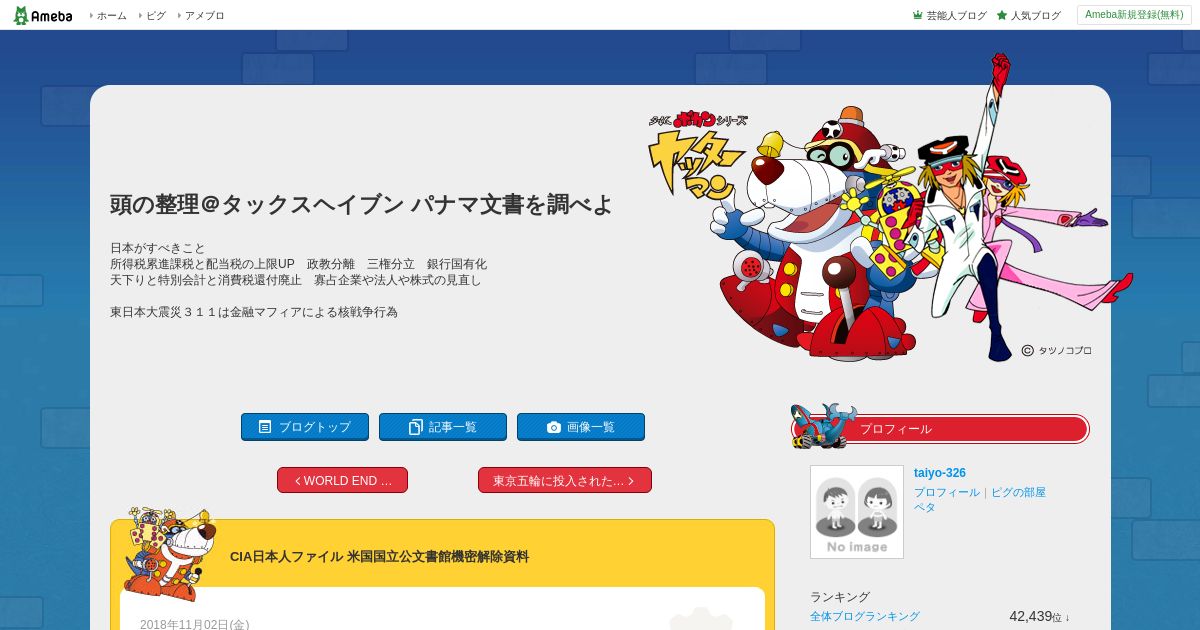This screenshot has width=1200, height=630.
Task: Click description line 日本がすべきこと
Action: click(x=158, y=248)
